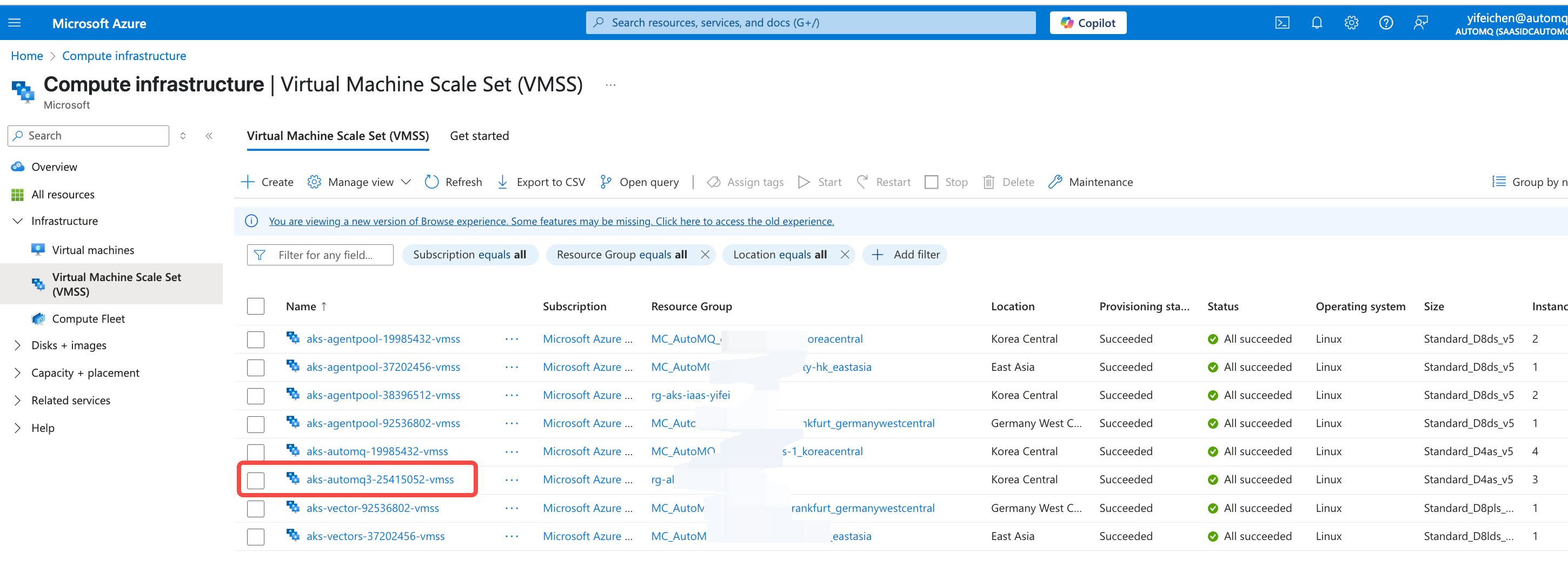Remove the Resource Group filter
1568x573 pixels.
click(x=705, y=255)
